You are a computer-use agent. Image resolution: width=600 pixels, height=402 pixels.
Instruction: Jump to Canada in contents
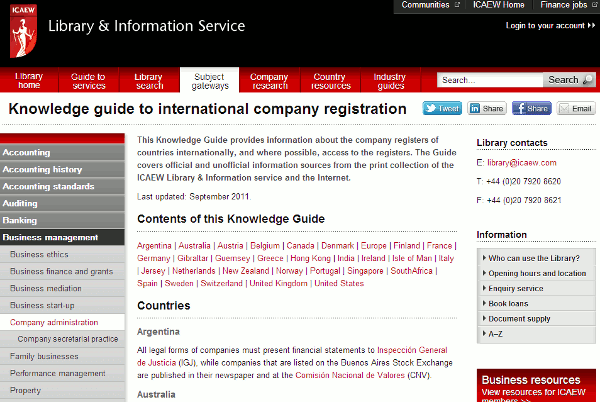coord(300,246)
